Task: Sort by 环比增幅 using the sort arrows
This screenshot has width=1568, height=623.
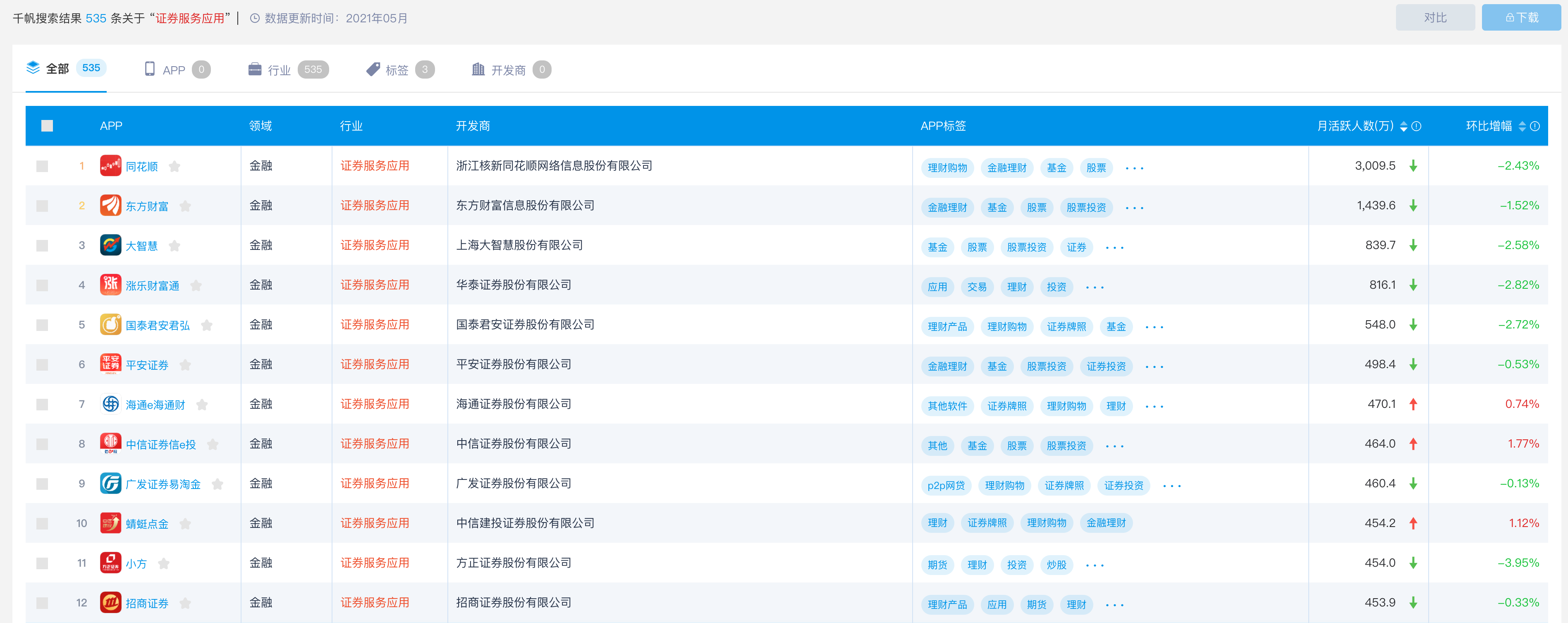Action: 1523,126
